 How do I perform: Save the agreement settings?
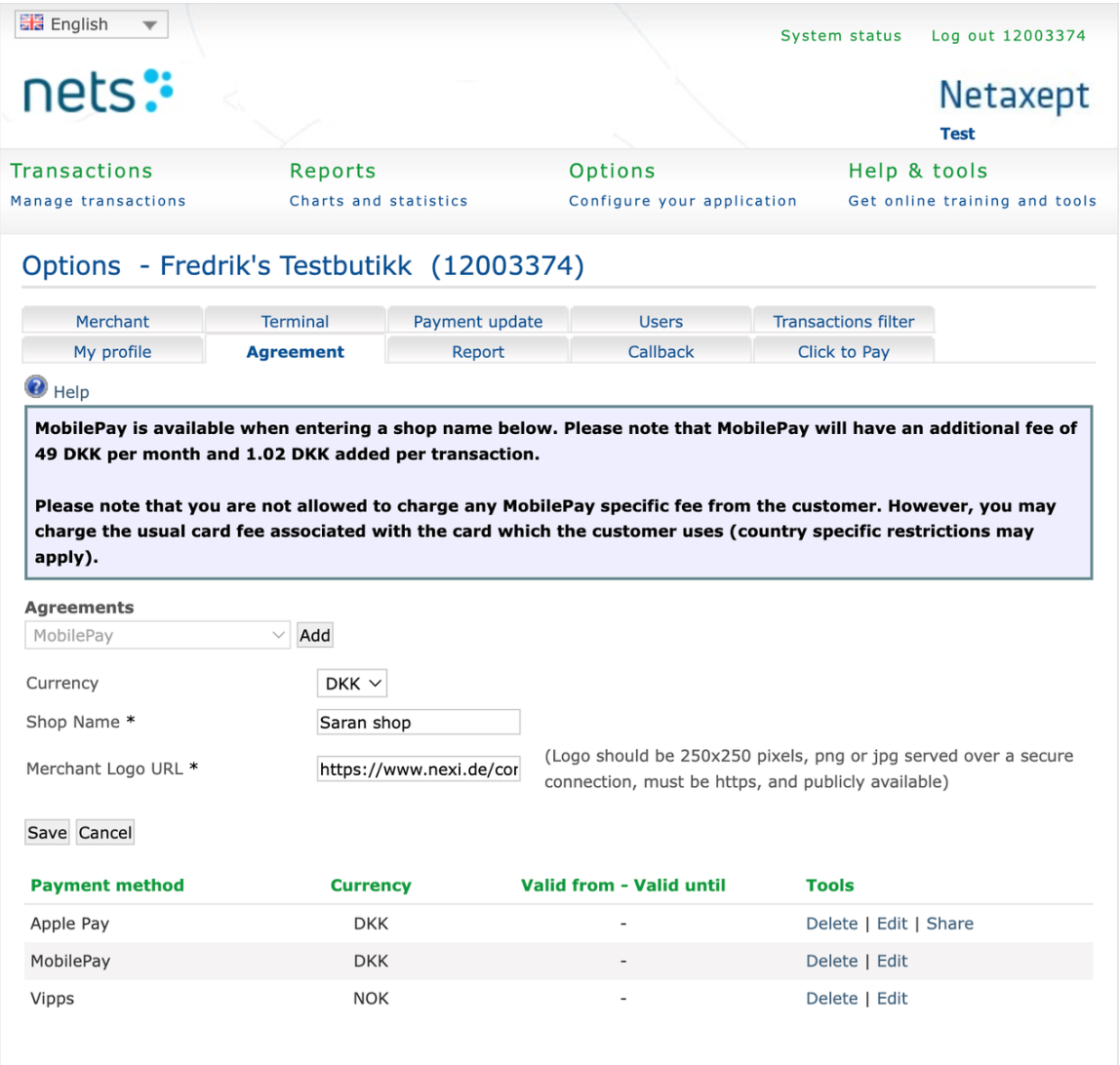(47, 832)
